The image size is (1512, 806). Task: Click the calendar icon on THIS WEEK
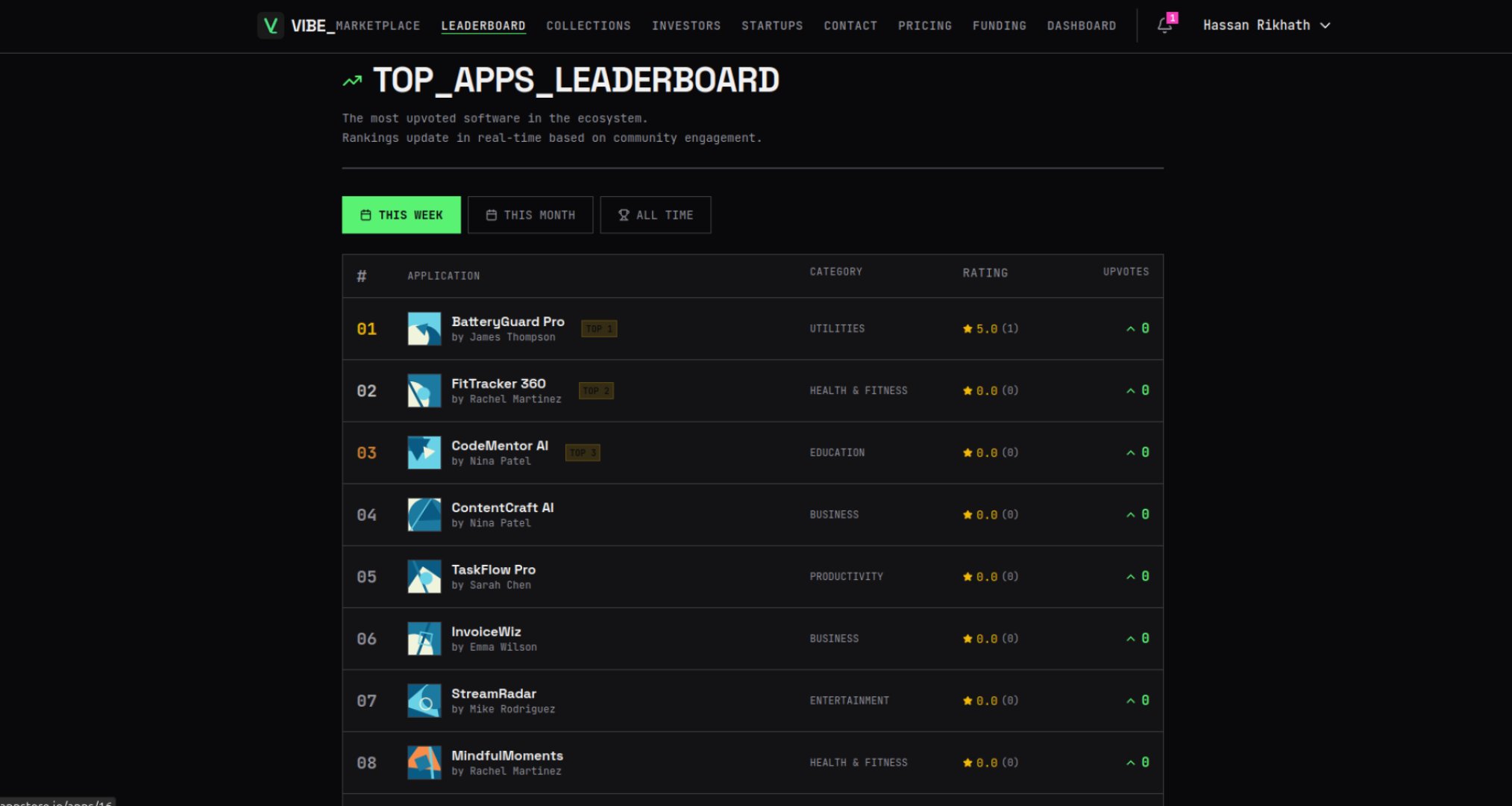[x=366, y=214]
